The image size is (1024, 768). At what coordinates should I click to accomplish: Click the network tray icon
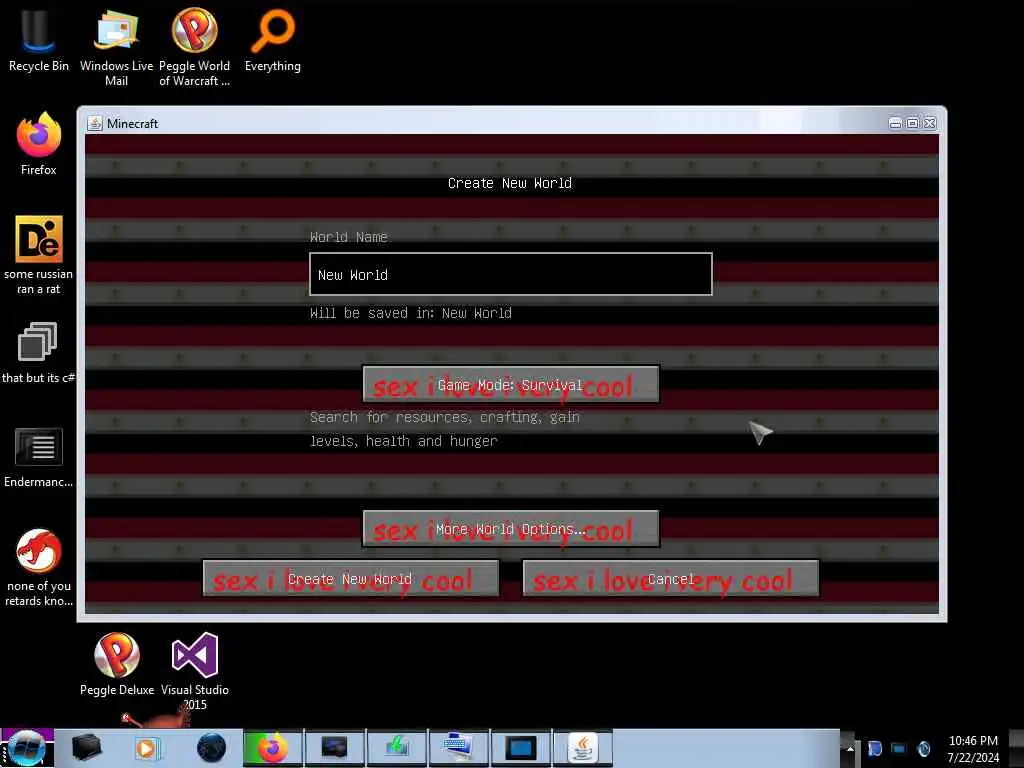click(x=899, y=749)
